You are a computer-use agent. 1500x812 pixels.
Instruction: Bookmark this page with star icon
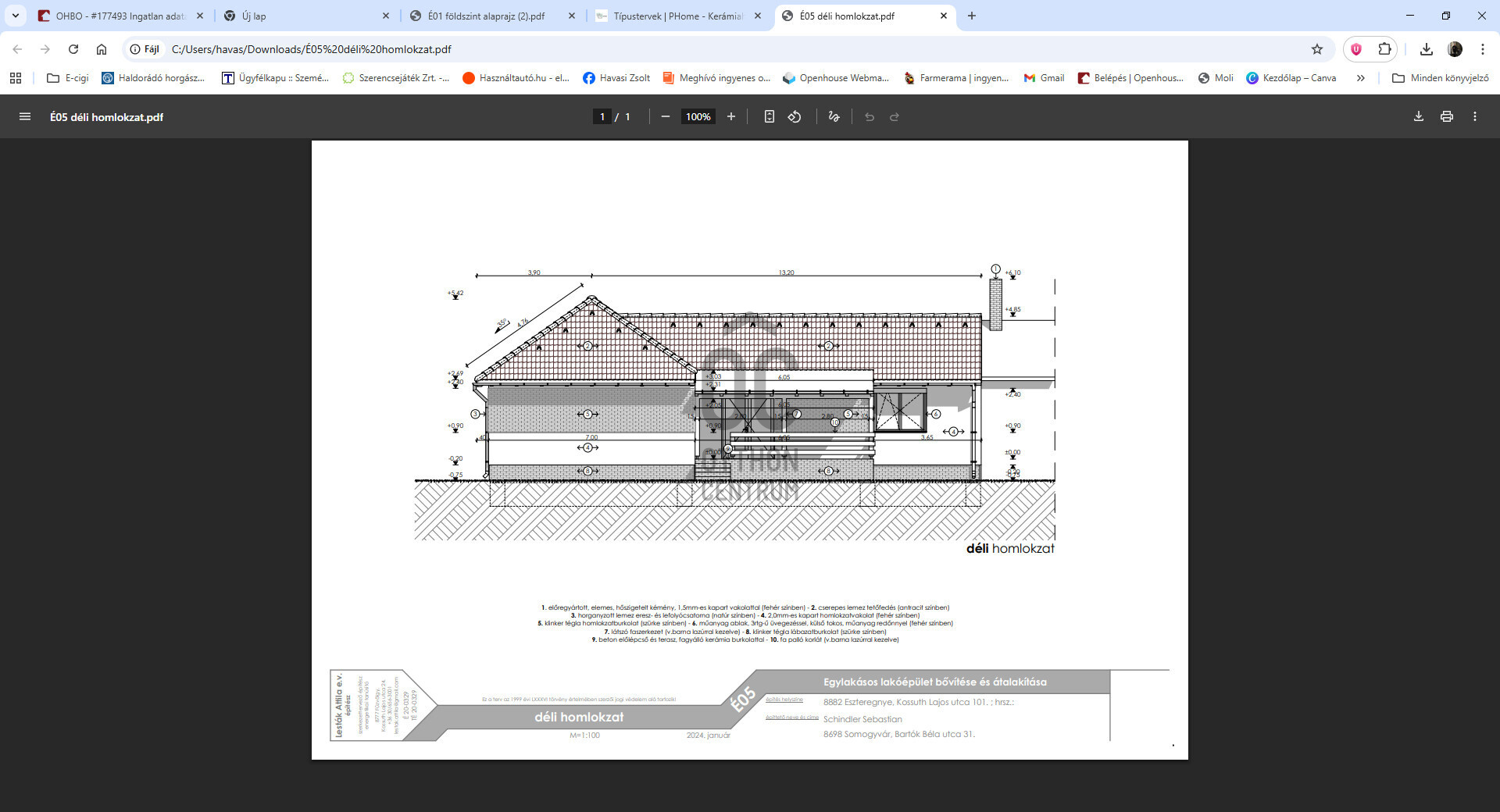pyautogui.click(x=1317, y=49)
